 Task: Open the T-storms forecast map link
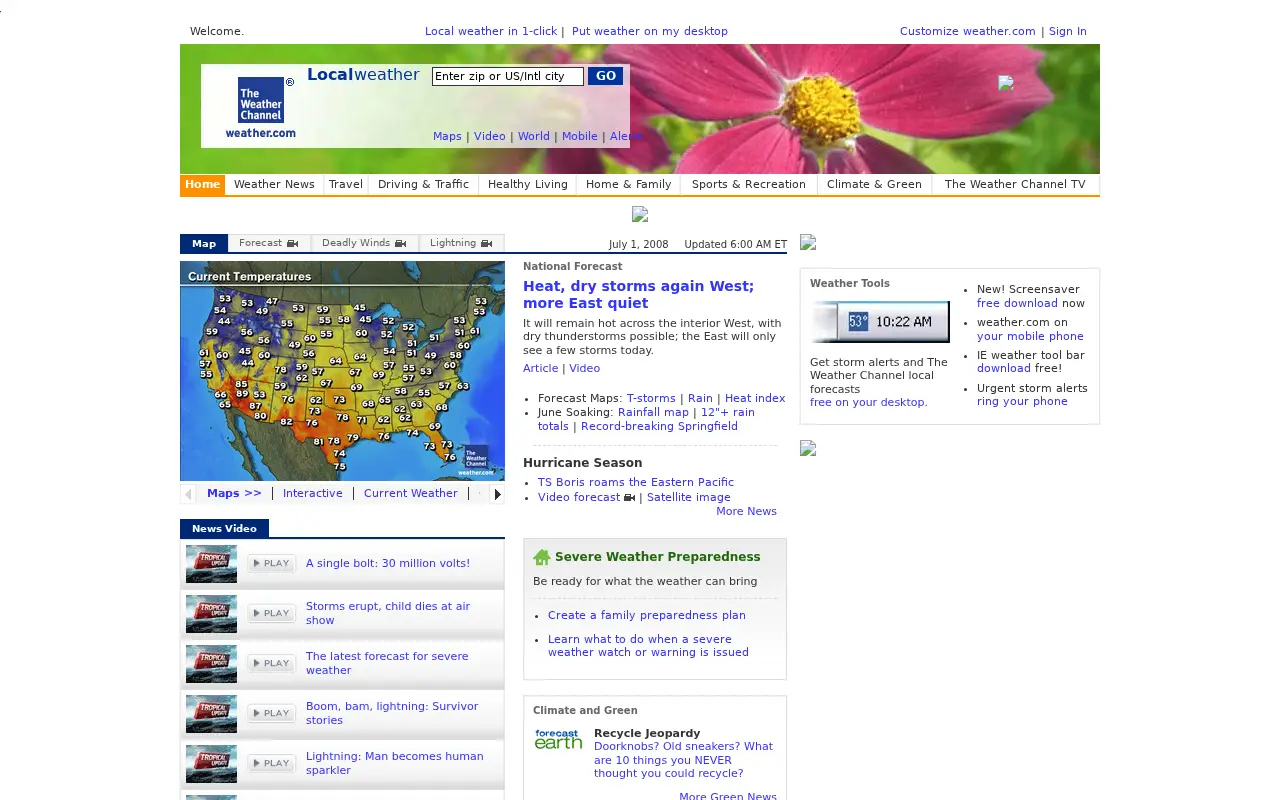[651, 398]
